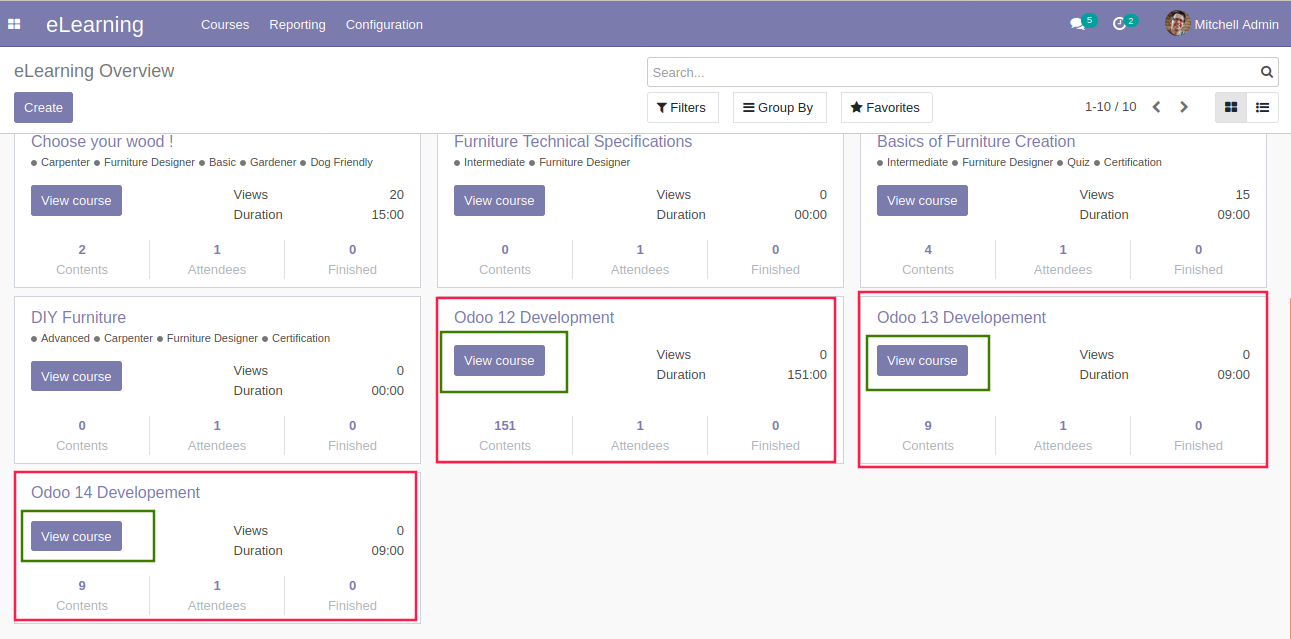The image size is (1291, 639).
Task: Go to previous page arrow
Action: coord(1156,107)
